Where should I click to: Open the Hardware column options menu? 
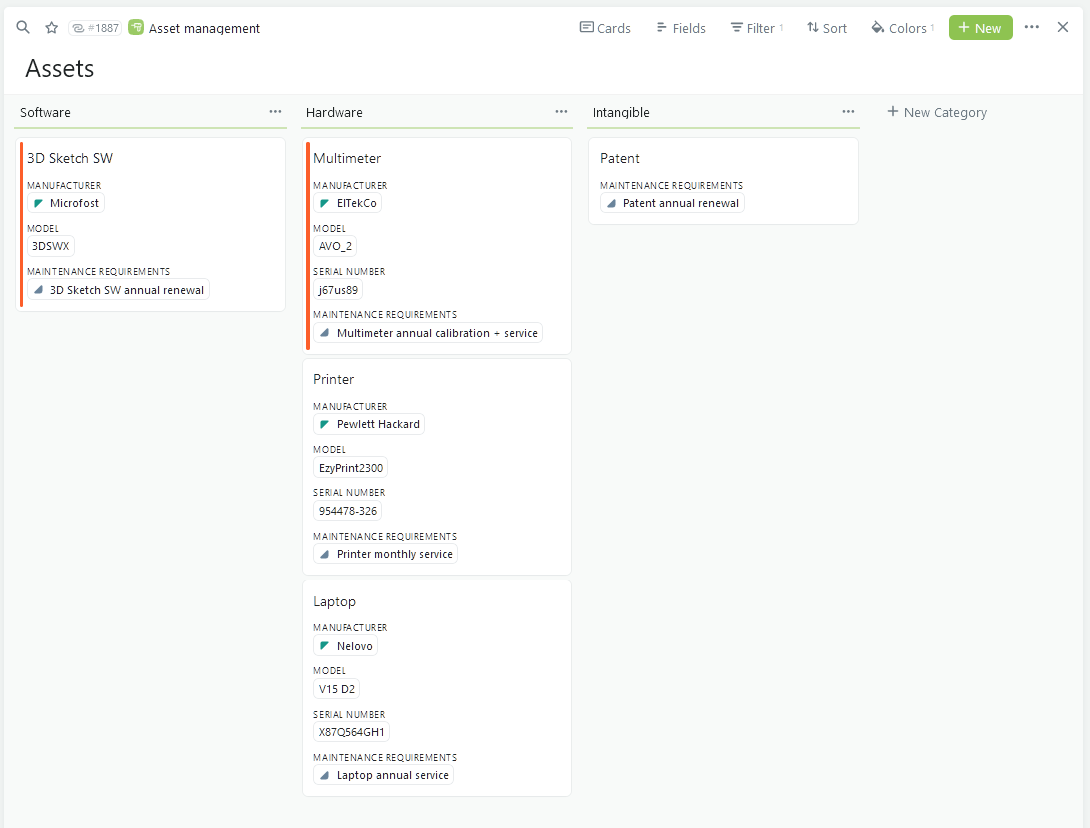tap(561, 112)
